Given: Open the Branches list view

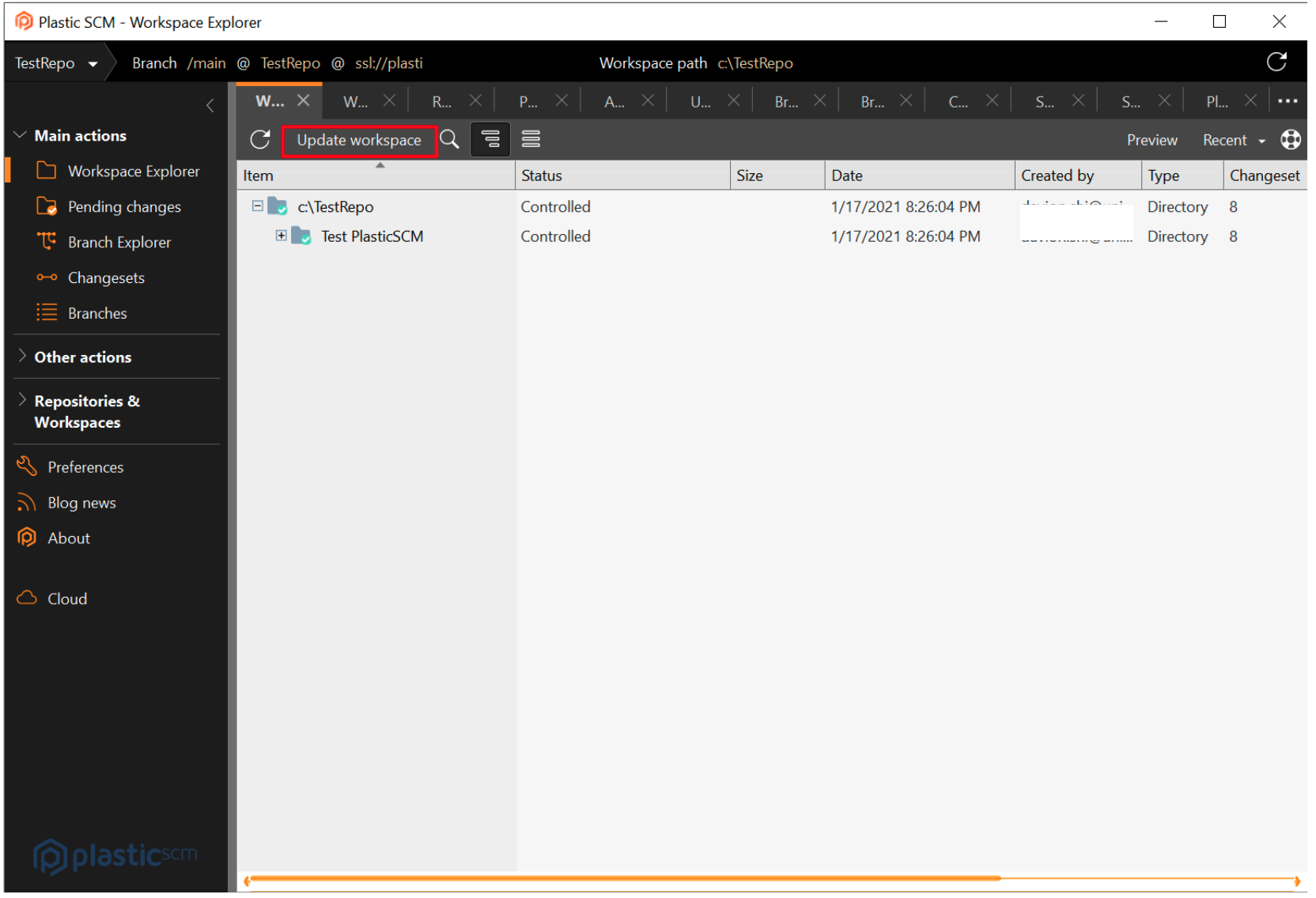Looking at the screenshot, I should pyautogui.click(x=81, y=314).
